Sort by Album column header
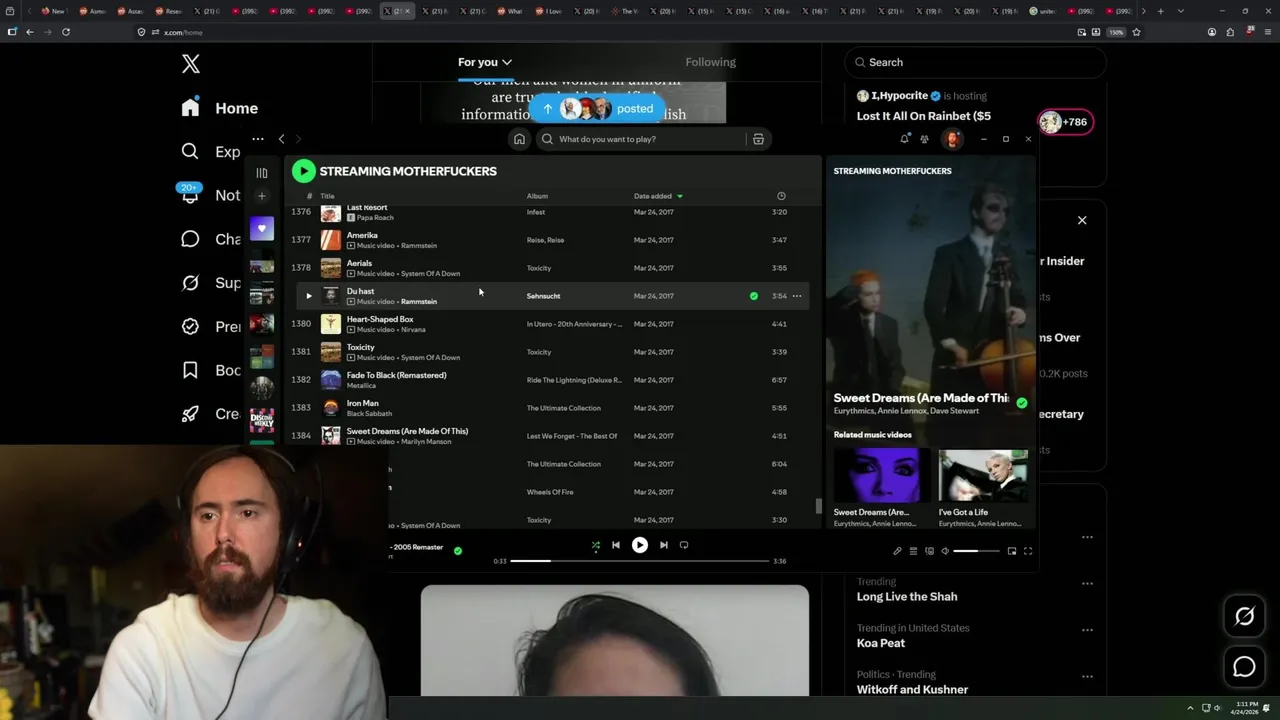Image resolution: width=1280 pixels, height=720 pixels. 537,196
